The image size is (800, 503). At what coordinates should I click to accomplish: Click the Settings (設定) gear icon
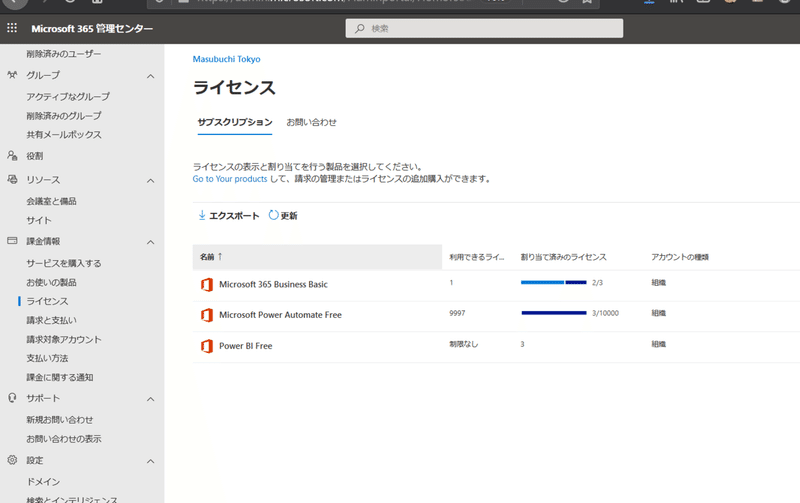(12, 460)
